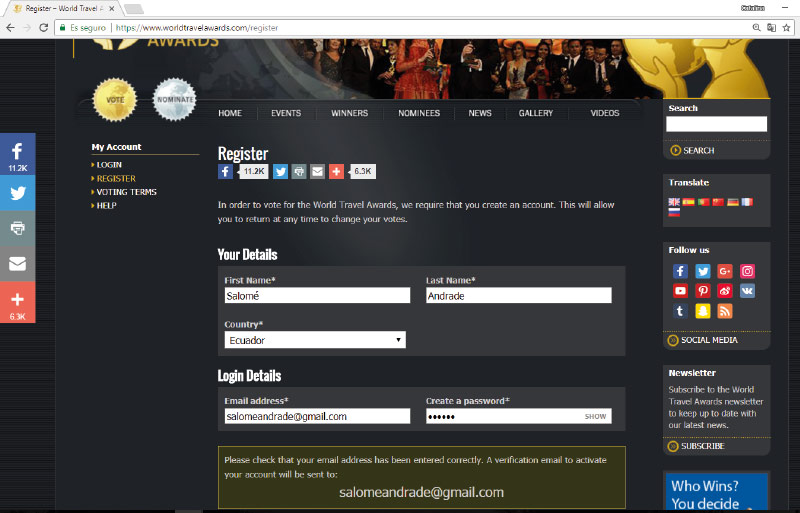
Task: Go to HOME in navigation bar
Action: tap(230, 113)
